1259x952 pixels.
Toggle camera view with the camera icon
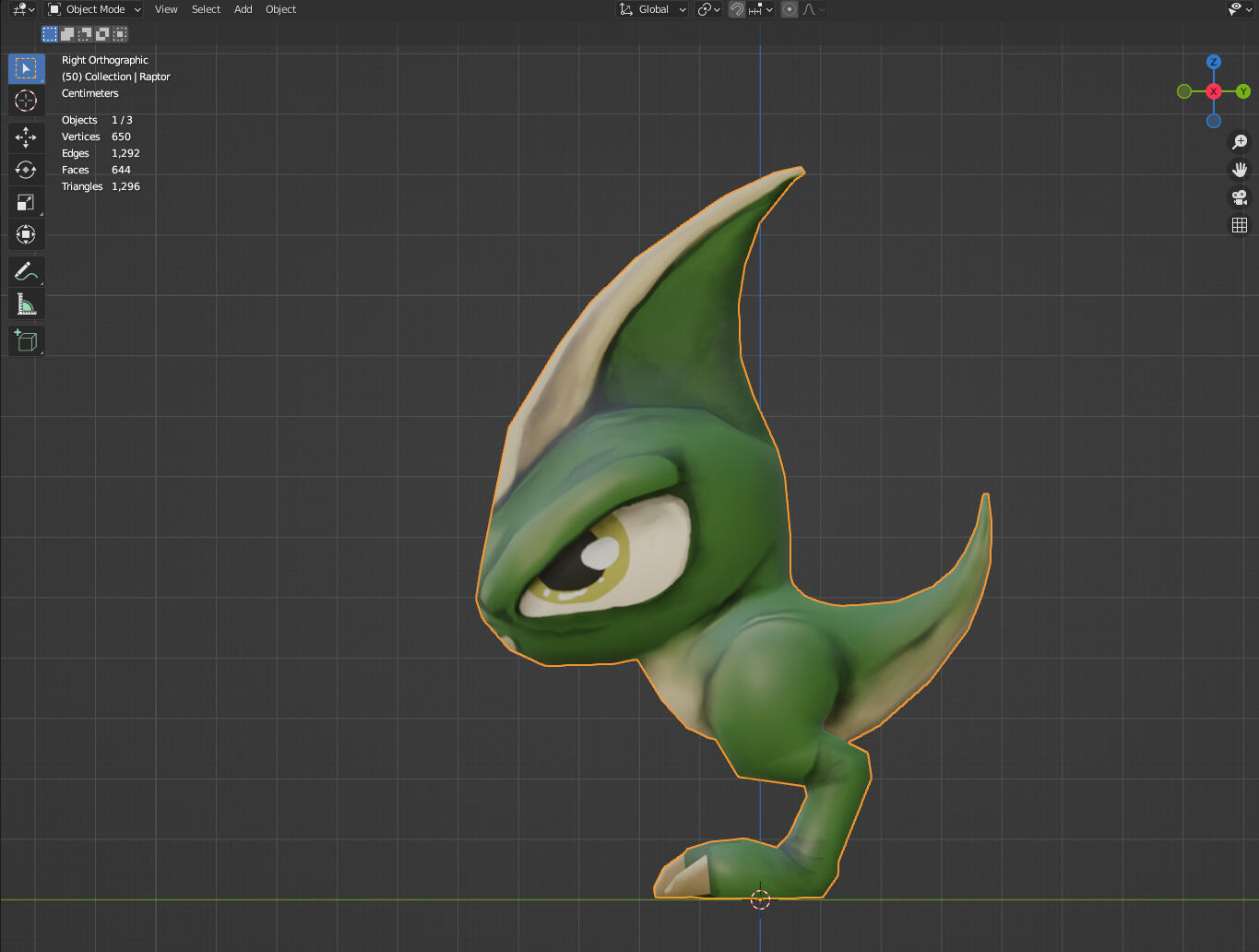1240,197
